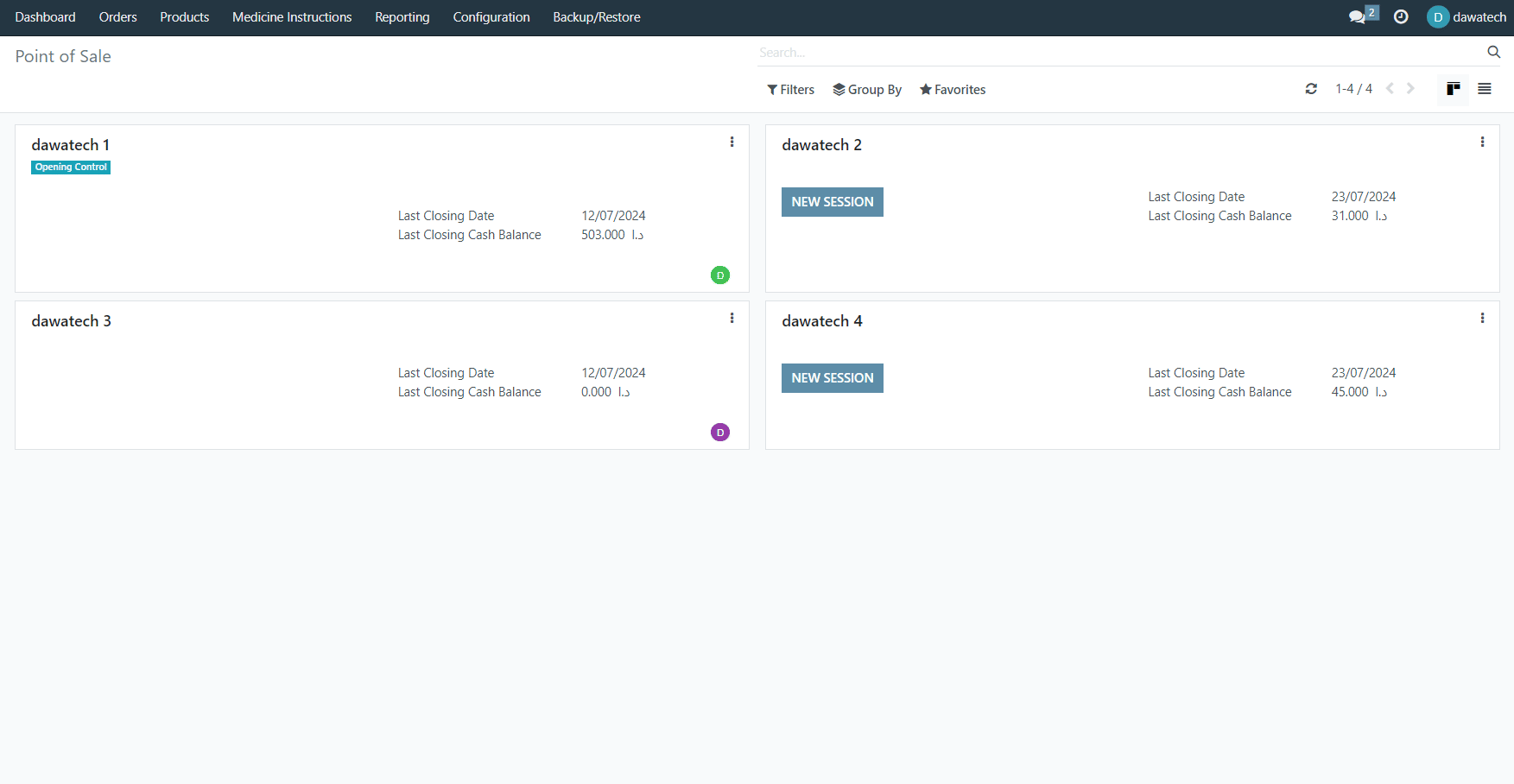Viewport: 1514px width, 784px height.
Task: Open dawatech 1 card options menu
Action: pyautogui.click(x=732, y=142)
